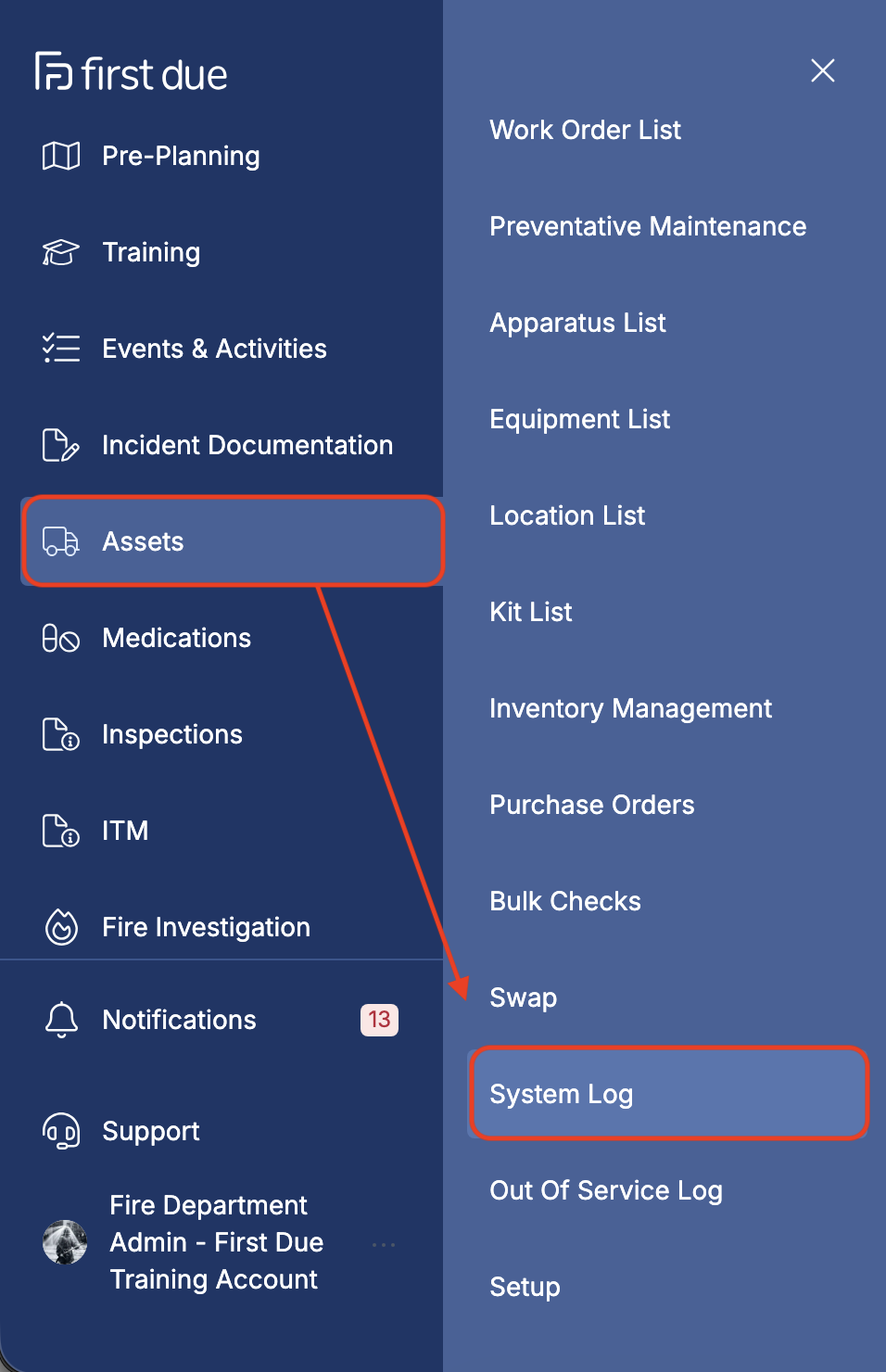The width and height of the screenshot is (886, 1372).
Task: Click the First Due logo
Action: (x=131, y=73)
